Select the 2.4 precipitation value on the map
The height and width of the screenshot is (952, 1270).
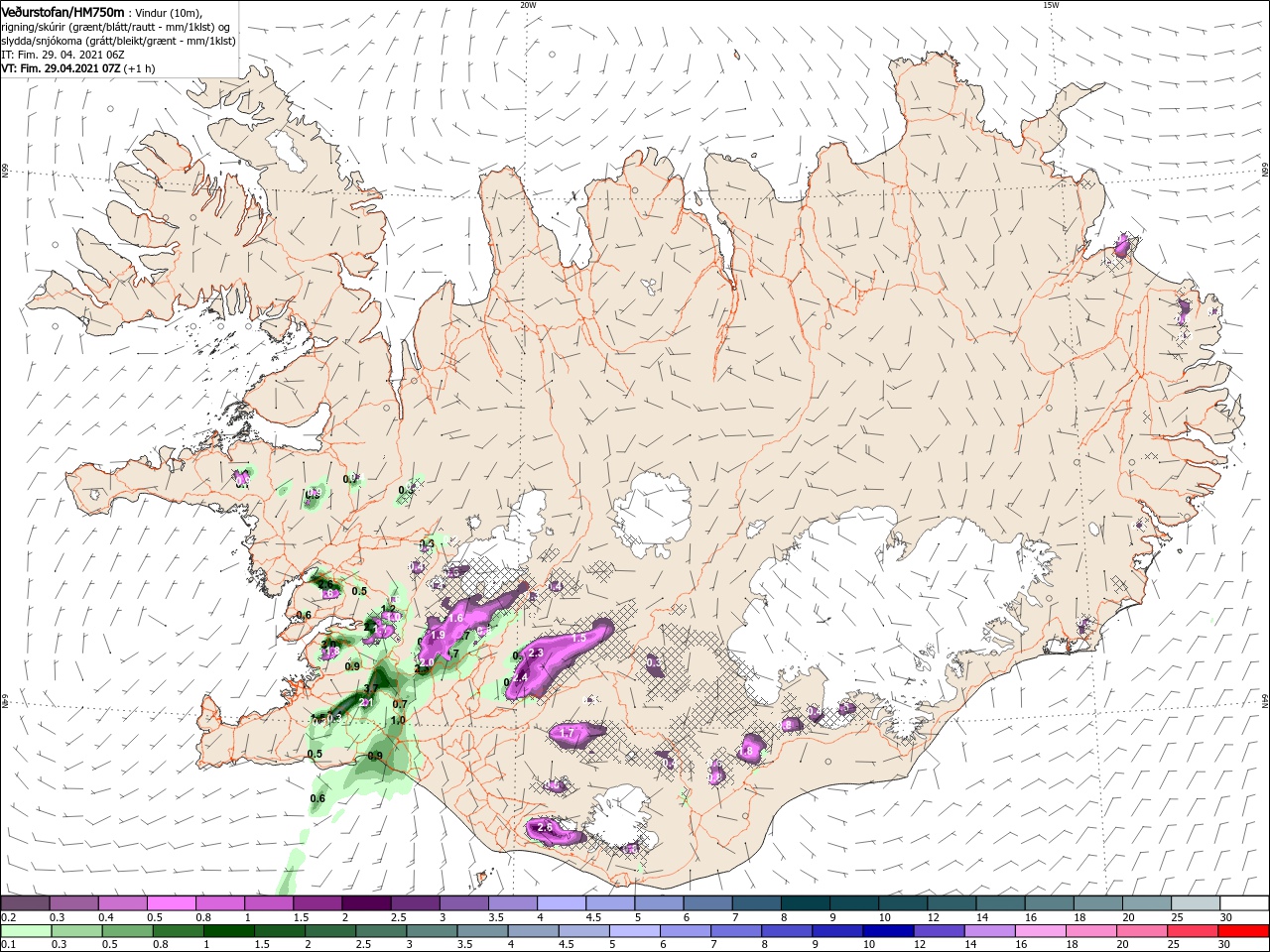tap(521, 677)
